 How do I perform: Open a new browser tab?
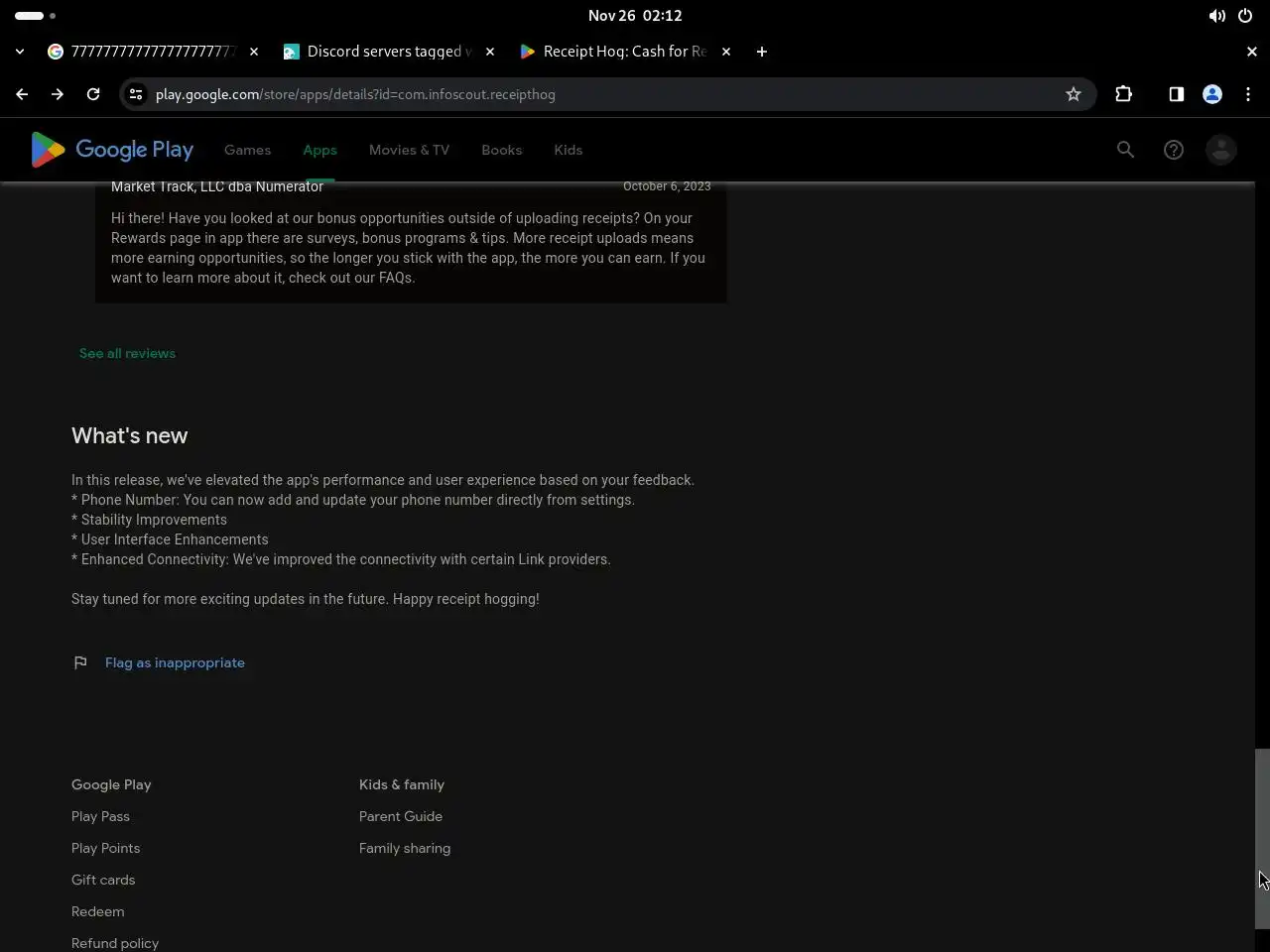coord(762,52)
